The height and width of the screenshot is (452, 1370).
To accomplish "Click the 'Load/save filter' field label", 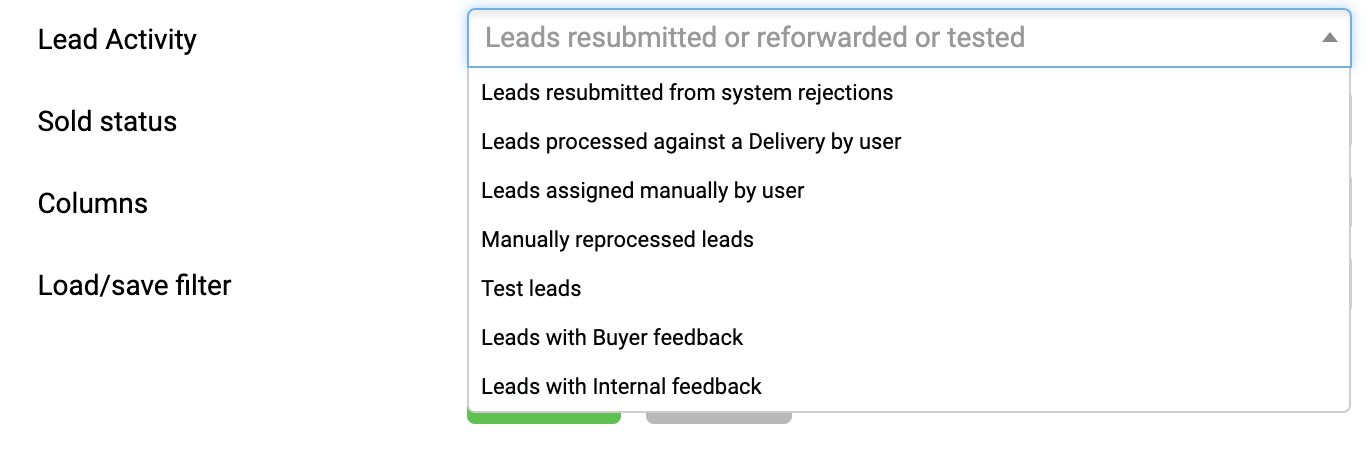I will click(x=134, y=286).
